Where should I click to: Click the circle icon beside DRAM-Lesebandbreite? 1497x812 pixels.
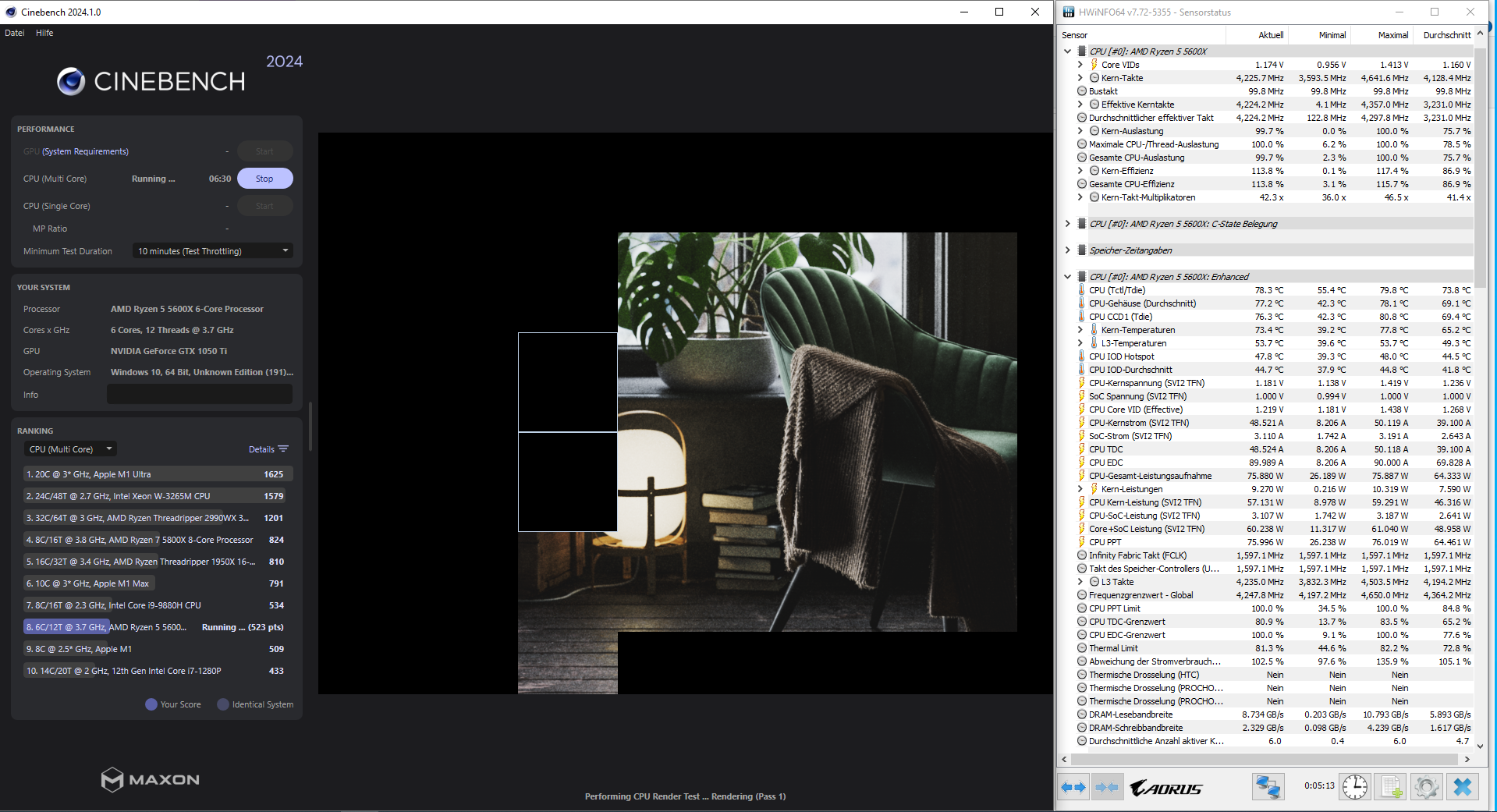[x=1082, y=714]
